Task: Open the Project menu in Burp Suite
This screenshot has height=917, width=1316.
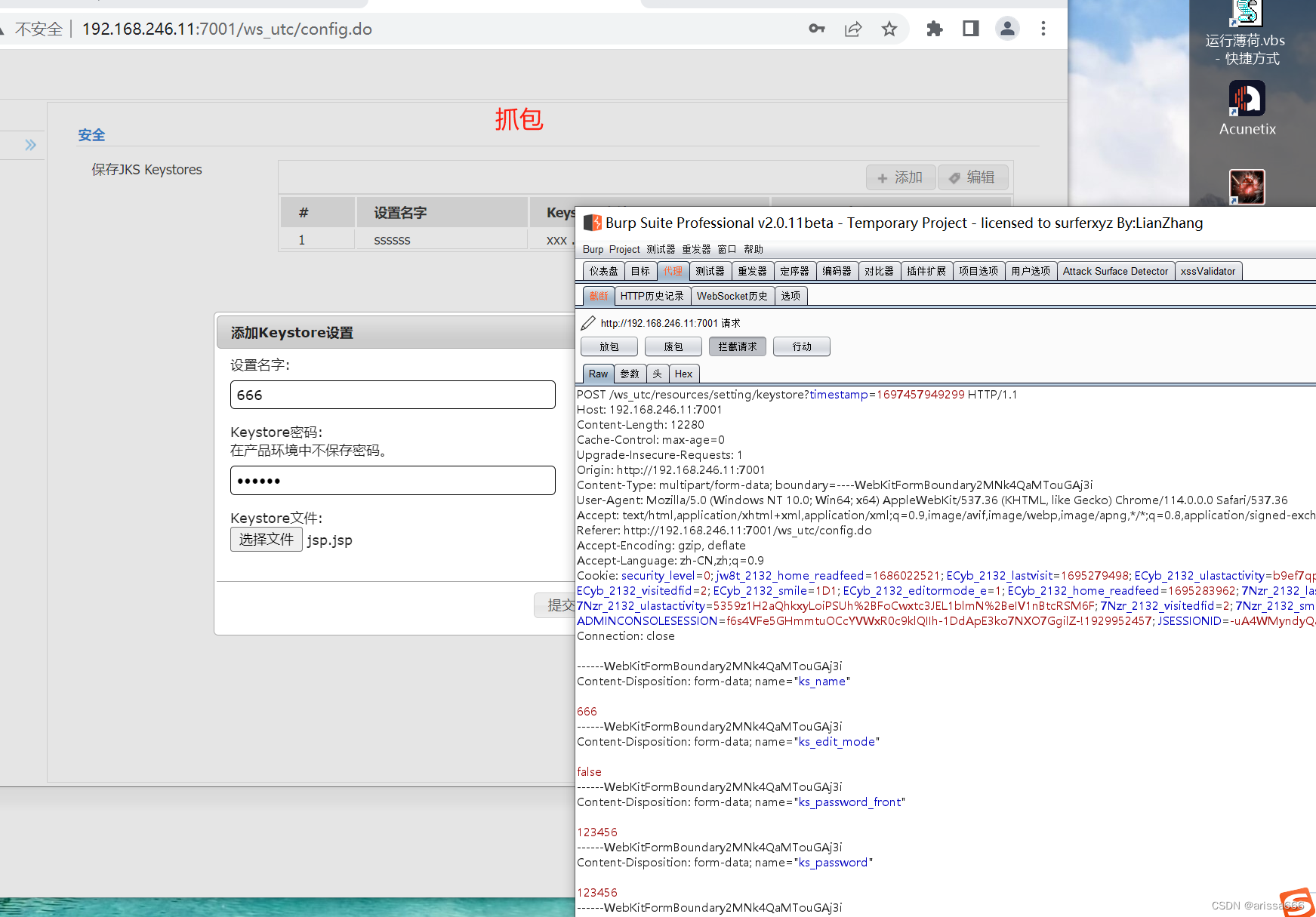Action: point(624,249)
